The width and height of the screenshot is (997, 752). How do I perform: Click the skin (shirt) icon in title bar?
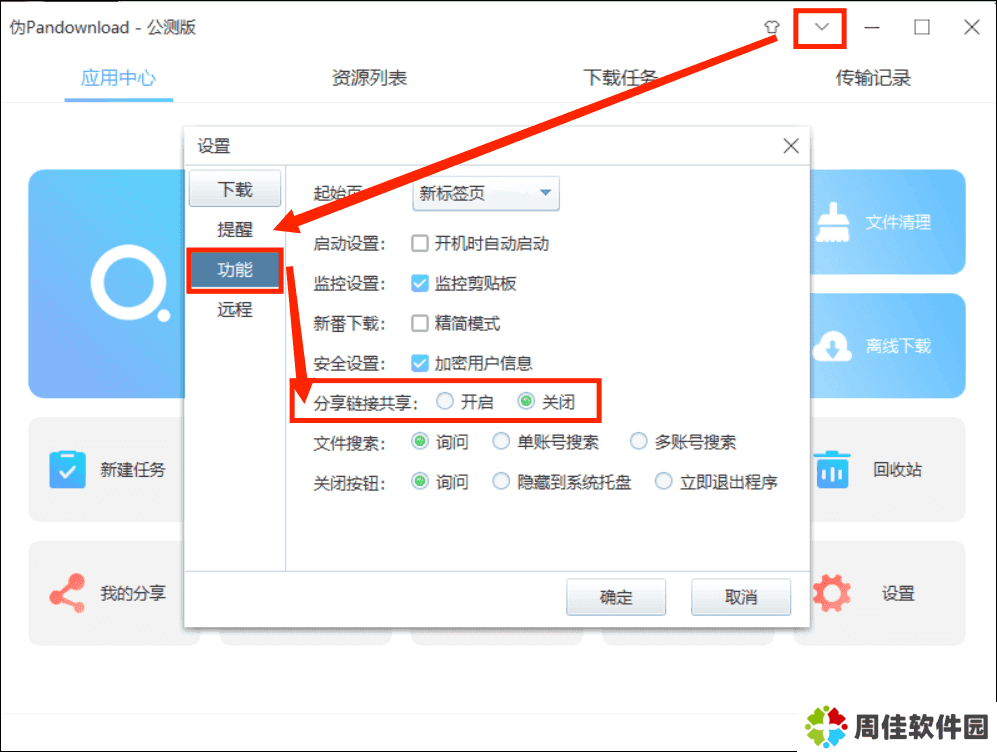pyautogui.click(x=771, y=27)
